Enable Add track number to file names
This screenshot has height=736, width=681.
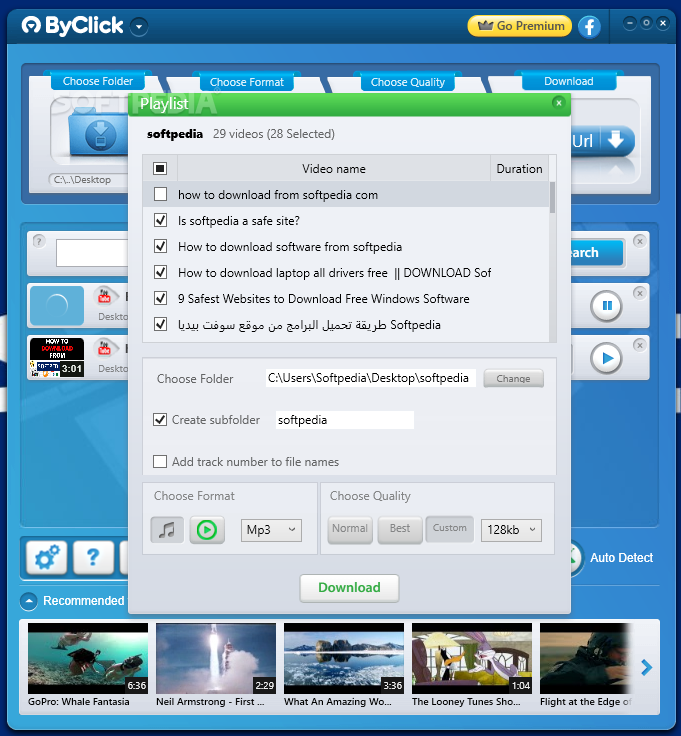point(160,461)
